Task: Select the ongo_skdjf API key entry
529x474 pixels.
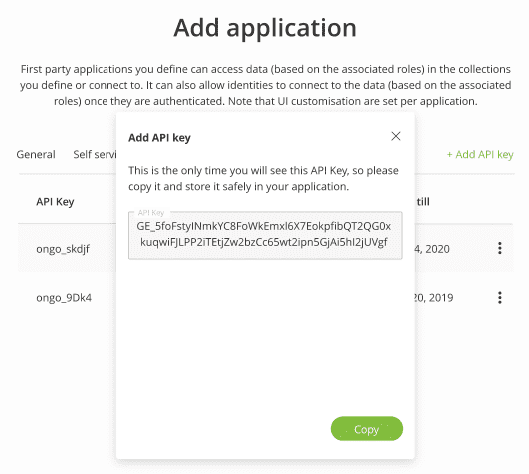Action: [63, 249]
